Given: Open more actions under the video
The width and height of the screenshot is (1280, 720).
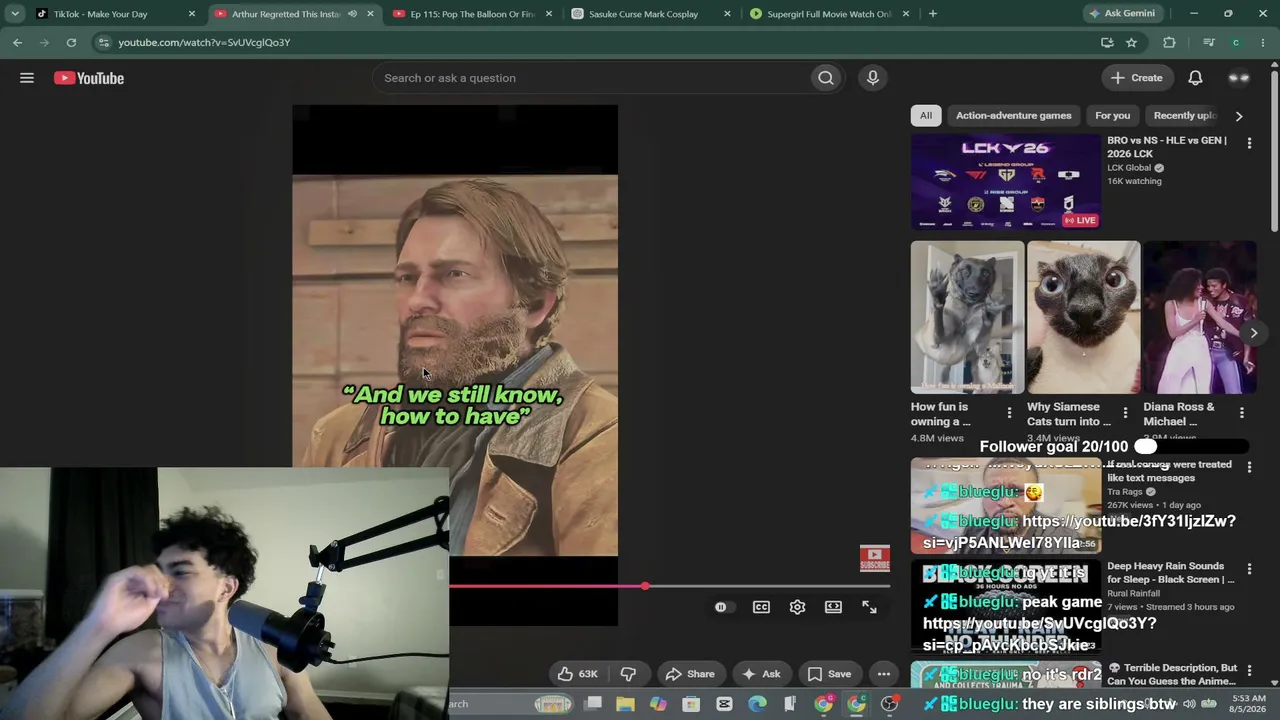Looking at the screenshot, I should 883,674.
